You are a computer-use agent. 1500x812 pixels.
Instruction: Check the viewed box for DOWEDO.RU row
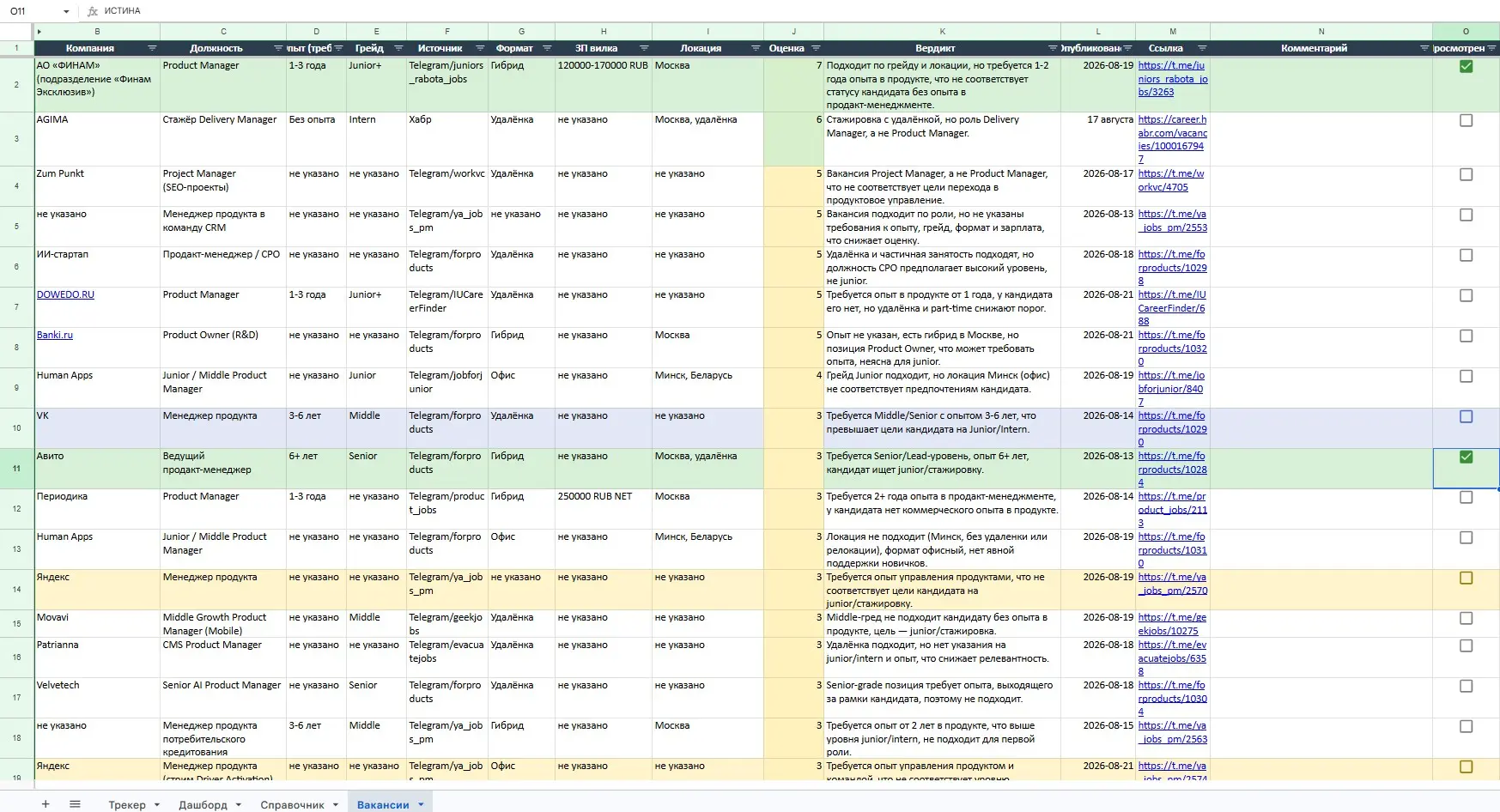(x=1466, y=295)
